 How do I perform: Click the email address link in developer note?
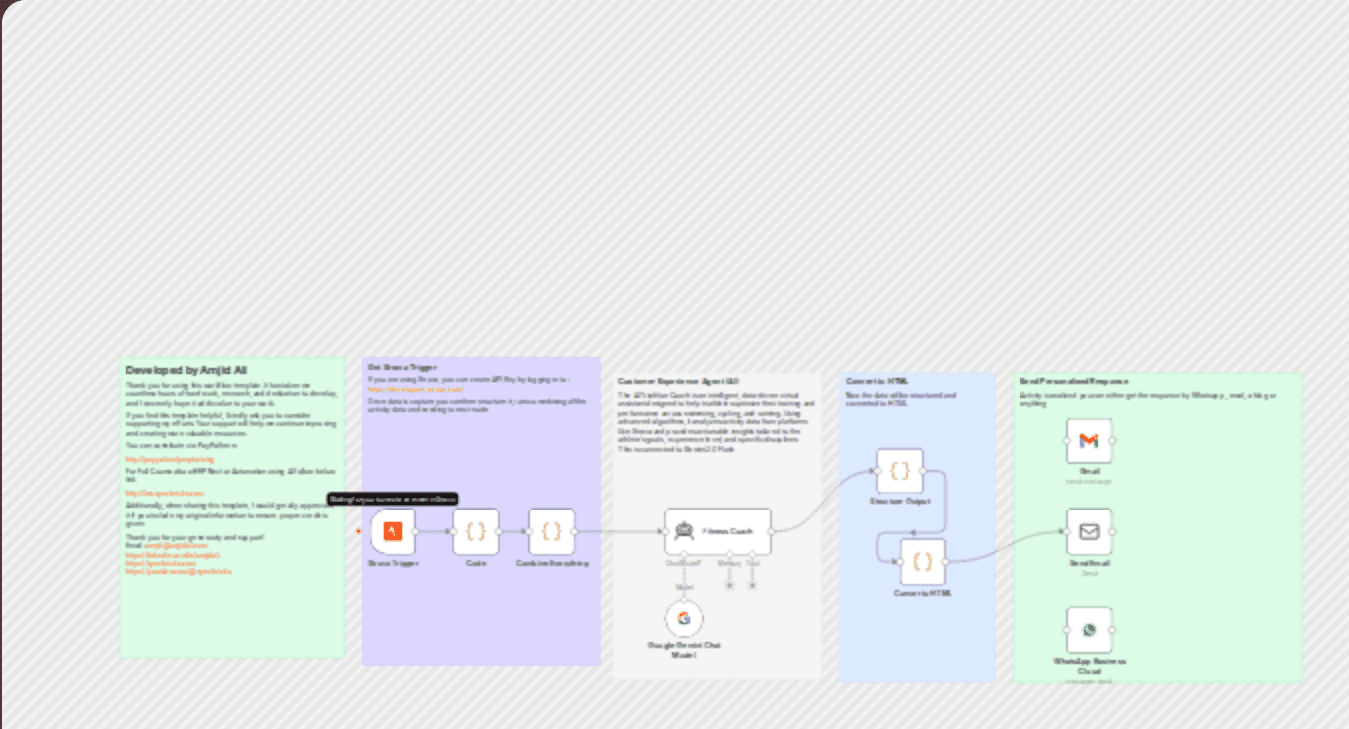pos(176,546)
